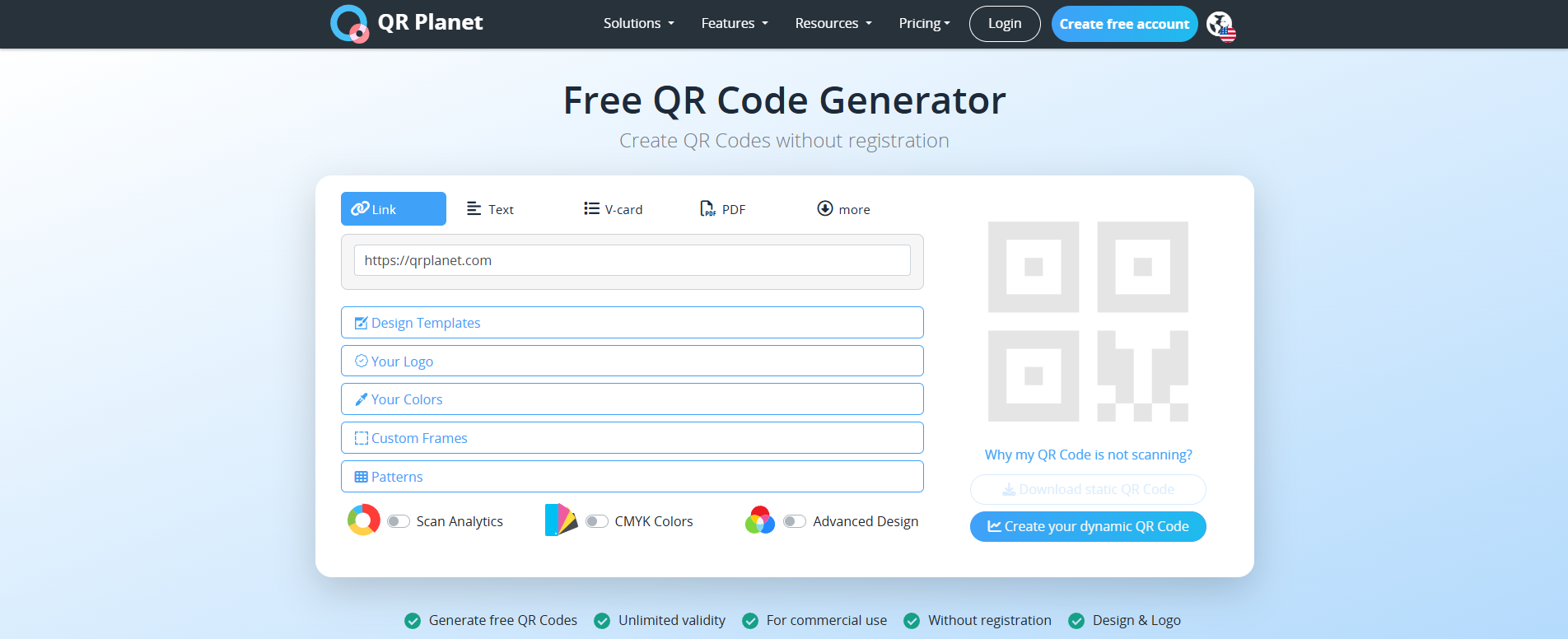Viewport: 1568px width, 639px height.
Task: Click the Login button
Action: [1005, 24]
